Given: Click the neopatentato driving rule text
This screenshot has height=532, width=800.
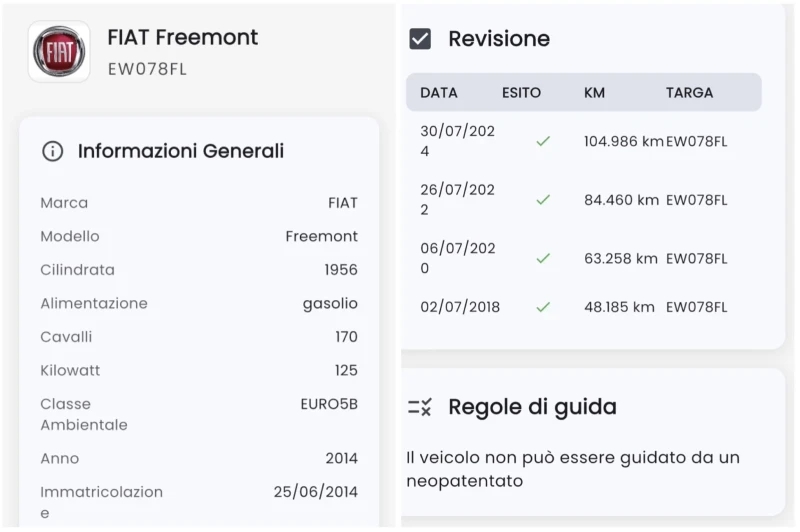Looking at the screenshot, I should tap(573, 469).
